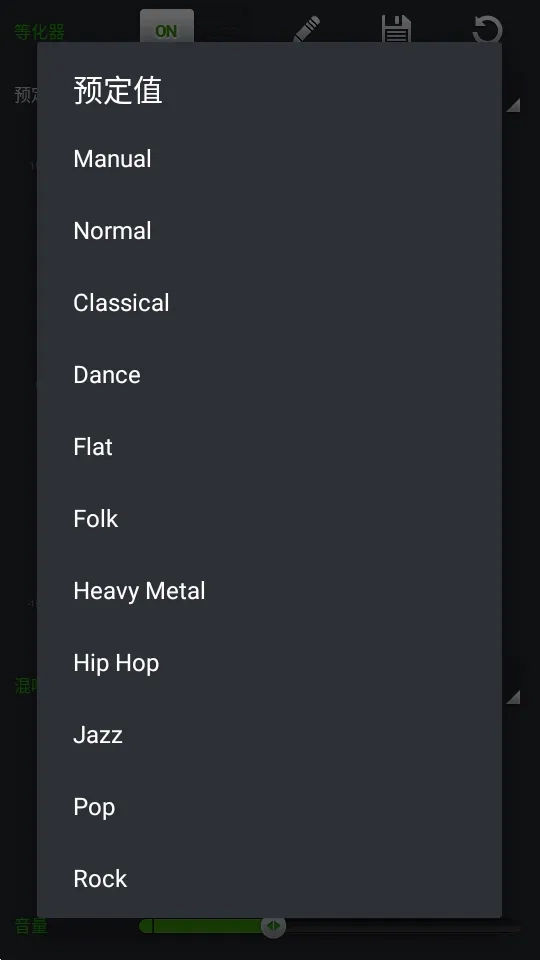Click the circular reset arrow icon

(x=487, y=29)
